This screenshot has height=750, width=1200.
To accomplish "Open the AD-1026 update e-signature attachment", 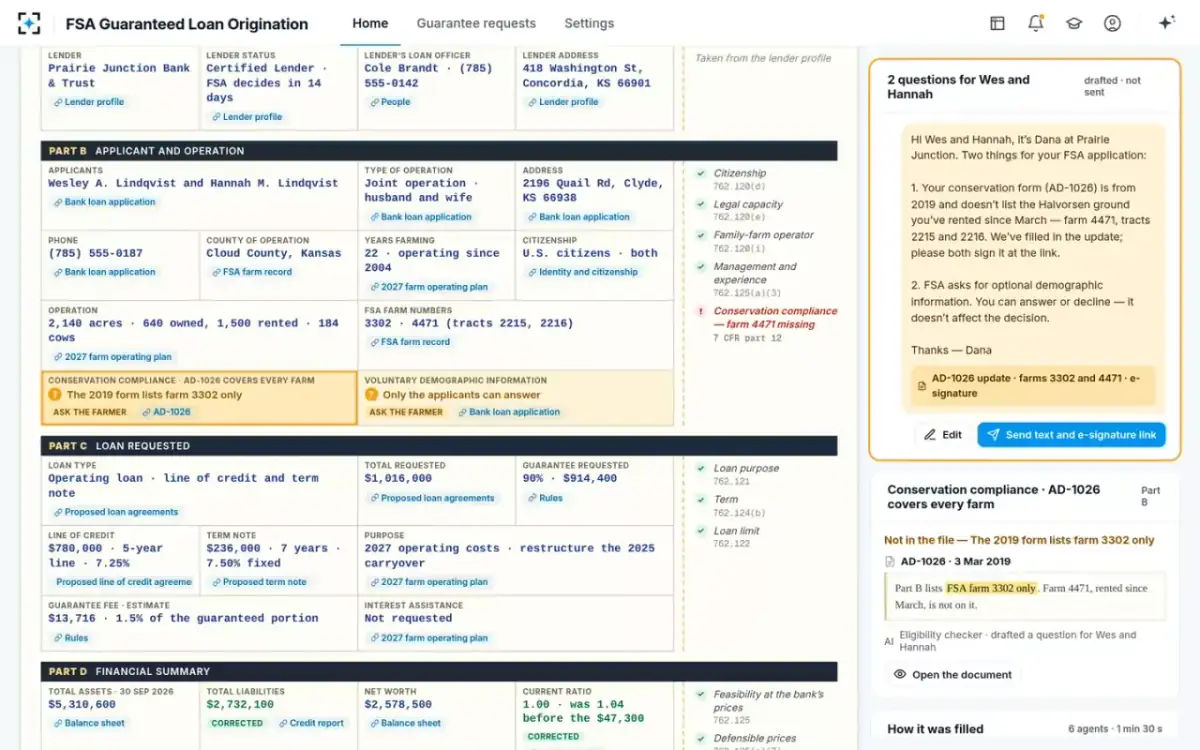I will click(x=1032, y=386).
